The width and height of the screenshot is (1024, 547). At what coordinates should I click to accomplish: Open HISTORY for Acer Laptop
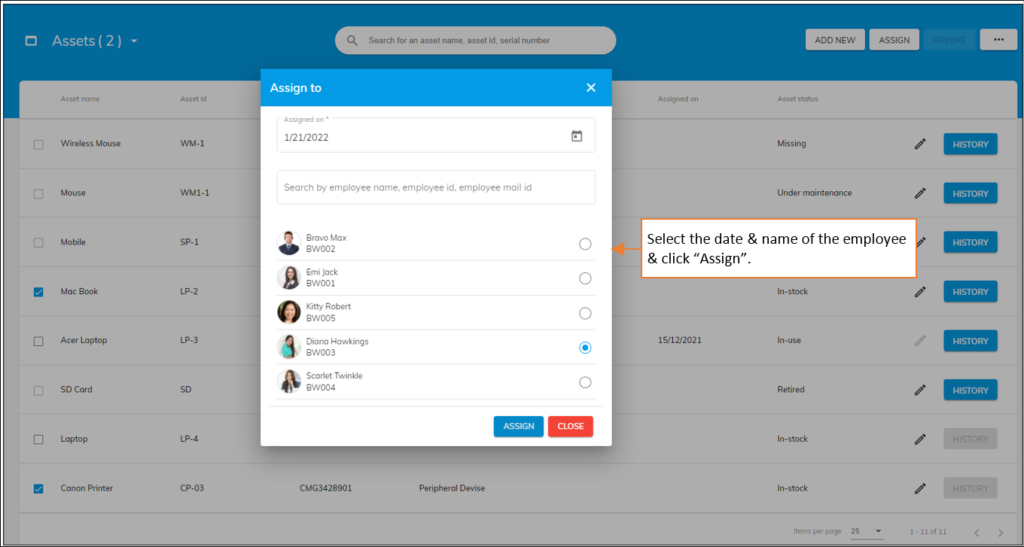[970, 341]
